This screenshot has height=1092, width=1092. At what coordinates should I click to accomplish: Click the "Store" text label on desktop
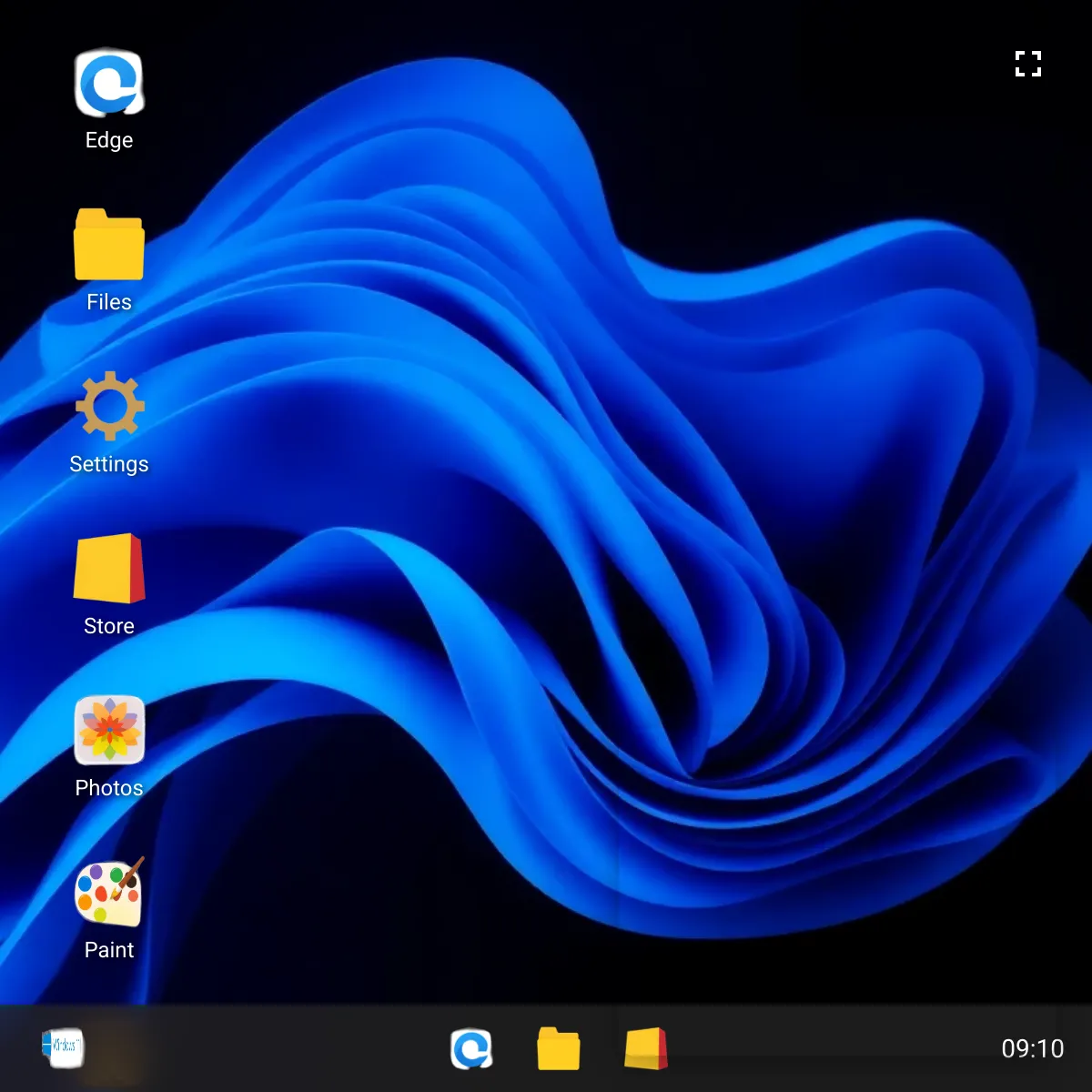pos(109,626)
